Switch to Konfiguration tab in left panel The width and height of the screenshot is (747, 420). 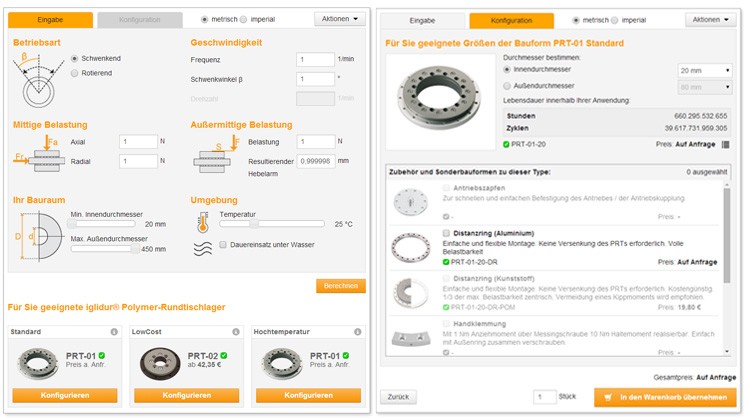coord(140,20)
